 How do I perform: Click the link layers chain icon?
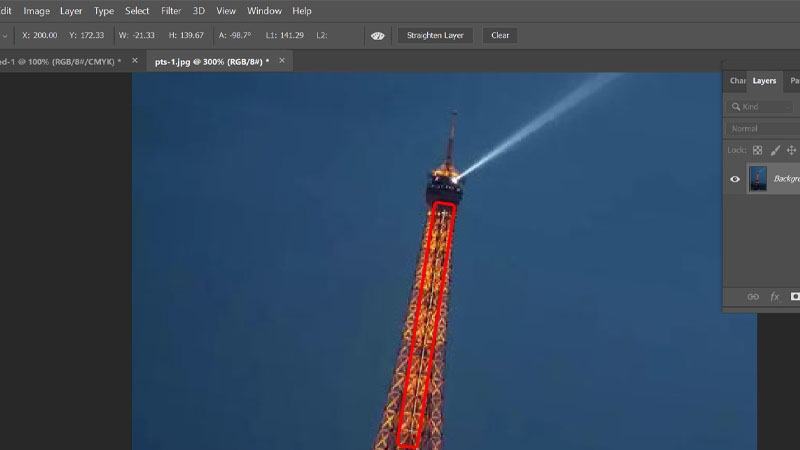753,296
